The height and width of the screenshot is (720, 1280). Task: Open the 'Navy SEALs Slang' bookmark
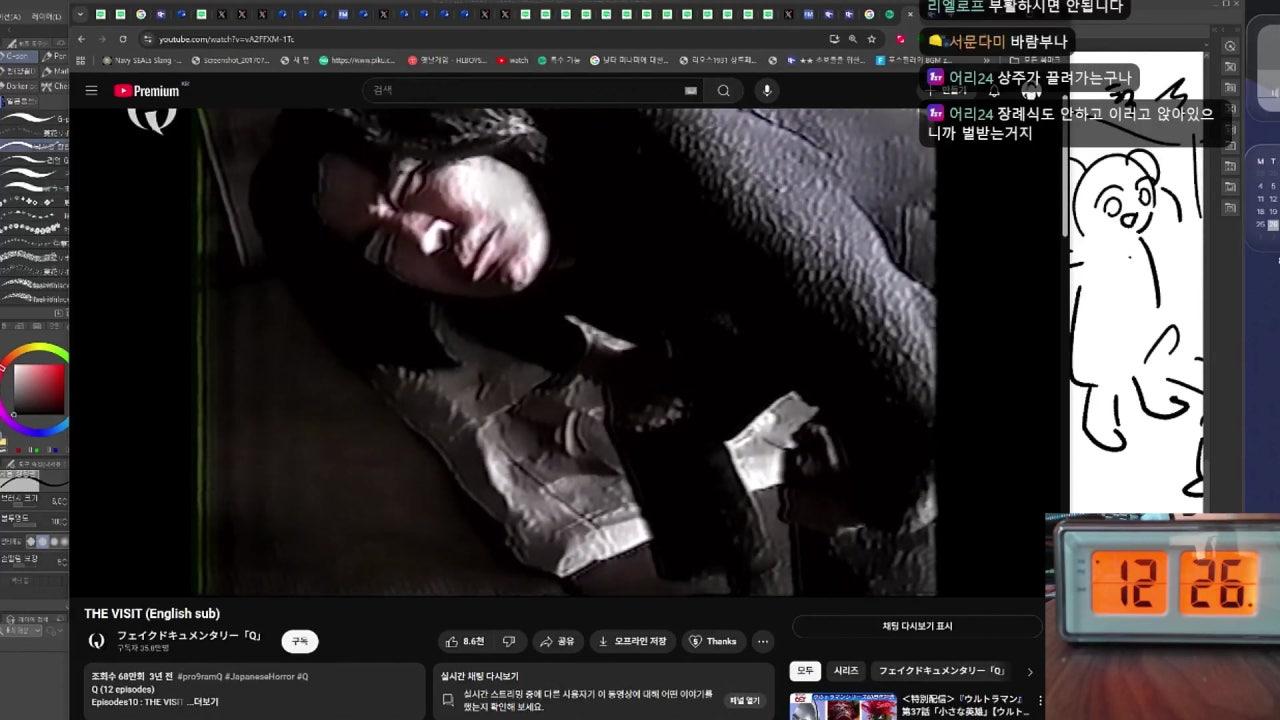(142, 60)
